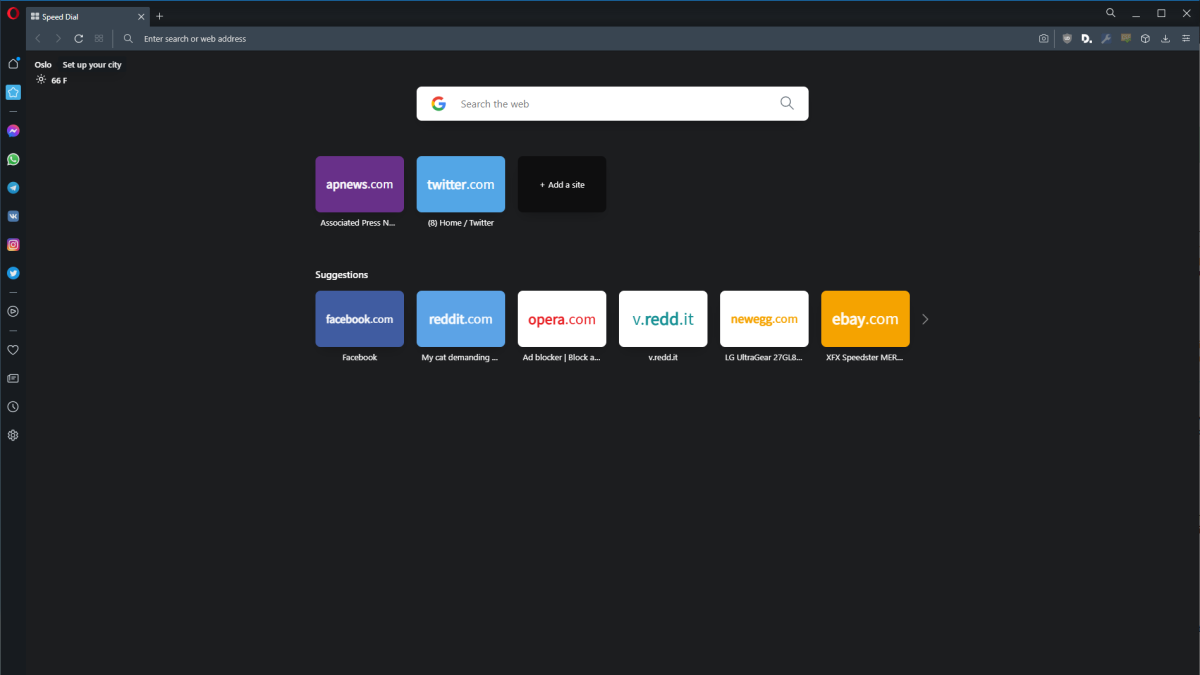
Task: Click the 'XFX Speedster MER...' caption
Action: click(x=865, y=357)
